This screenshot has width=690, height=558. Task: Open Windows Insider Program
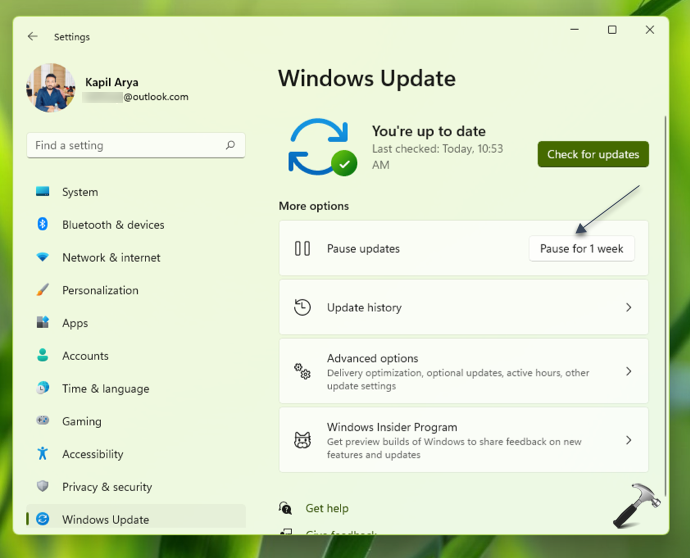pyautogui.click(x=463, y=440)
